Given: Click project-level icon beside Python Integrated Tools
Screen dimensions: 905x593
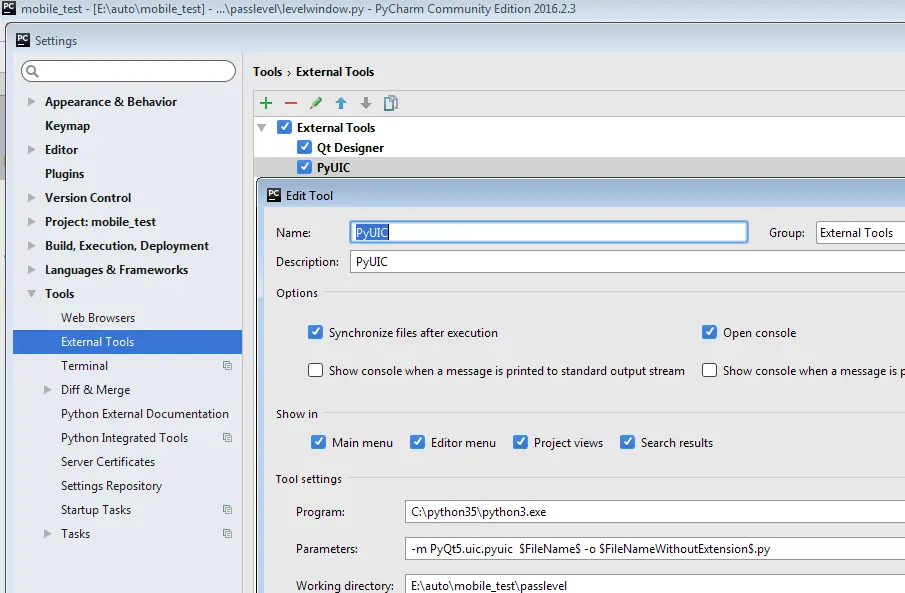Looking at the screenshot, I should tap(227, 438).
